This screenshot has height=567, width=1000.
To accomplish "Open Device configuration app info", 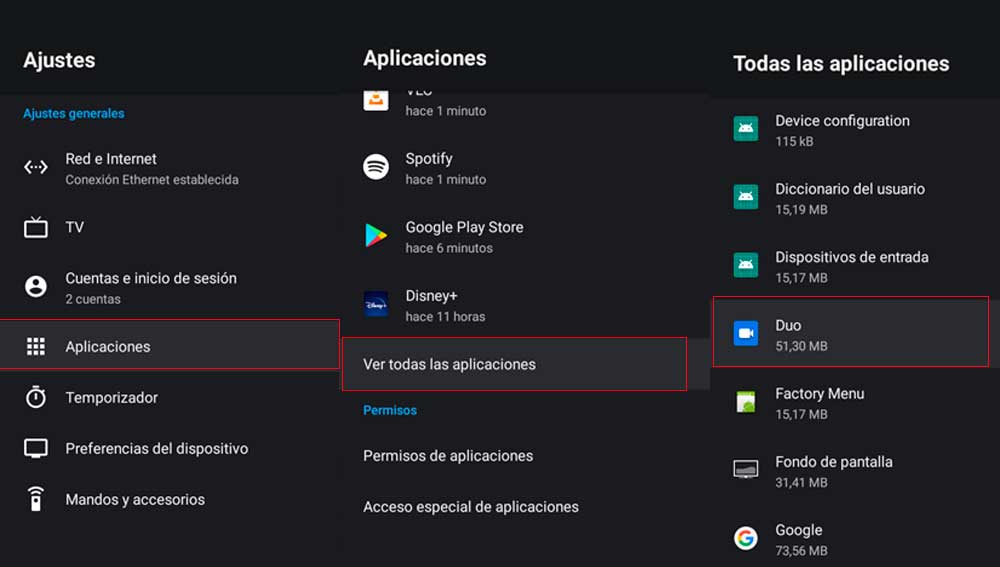I will pos(855,130).
